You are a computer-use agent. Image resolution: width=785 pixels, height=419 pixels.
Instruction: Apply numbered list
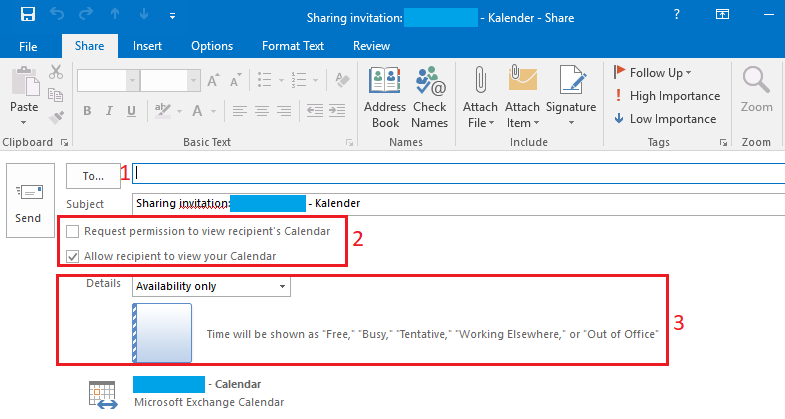point(299,80)
